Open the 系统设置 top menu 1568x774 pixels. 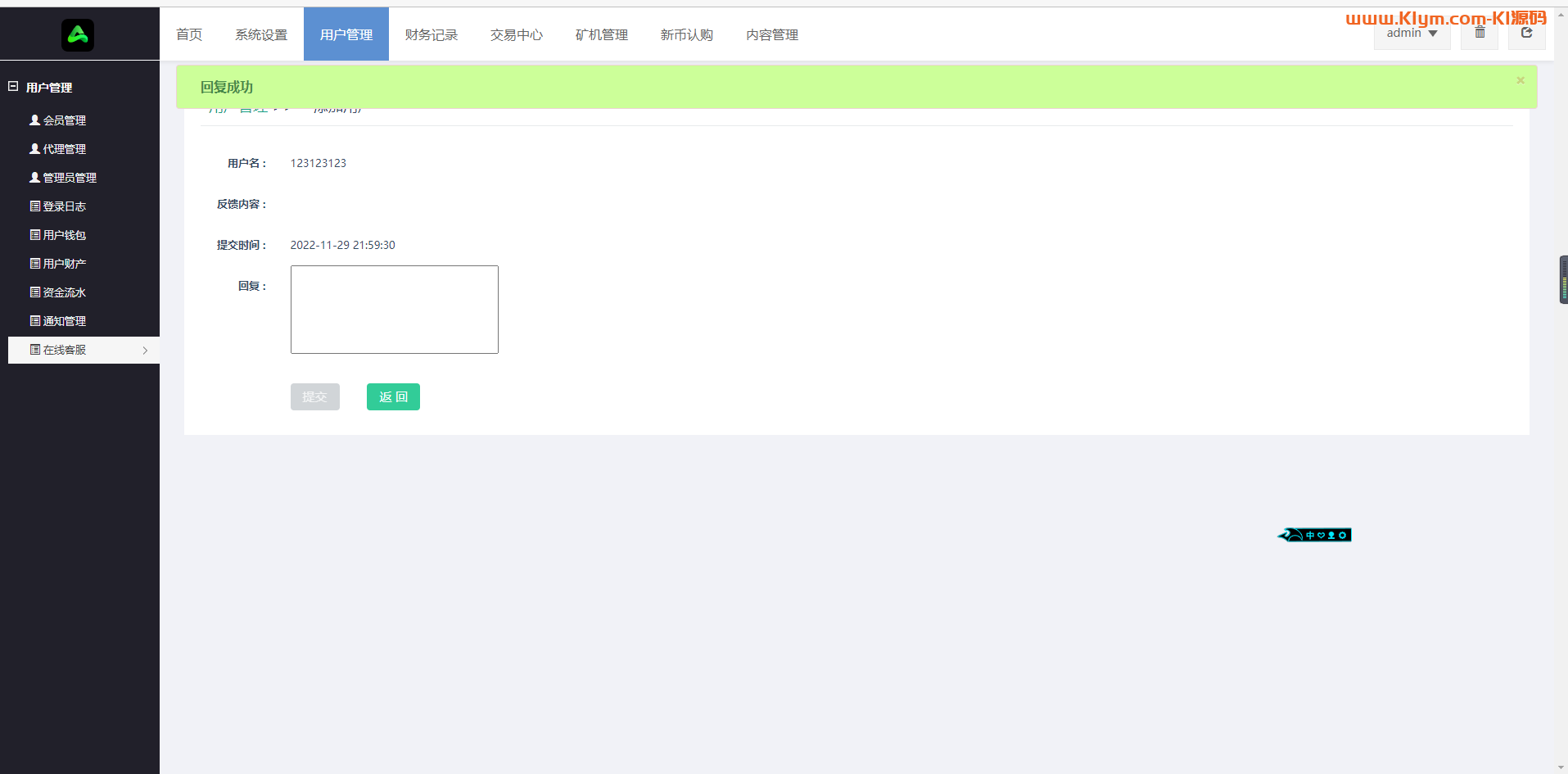tap(261, 34)
